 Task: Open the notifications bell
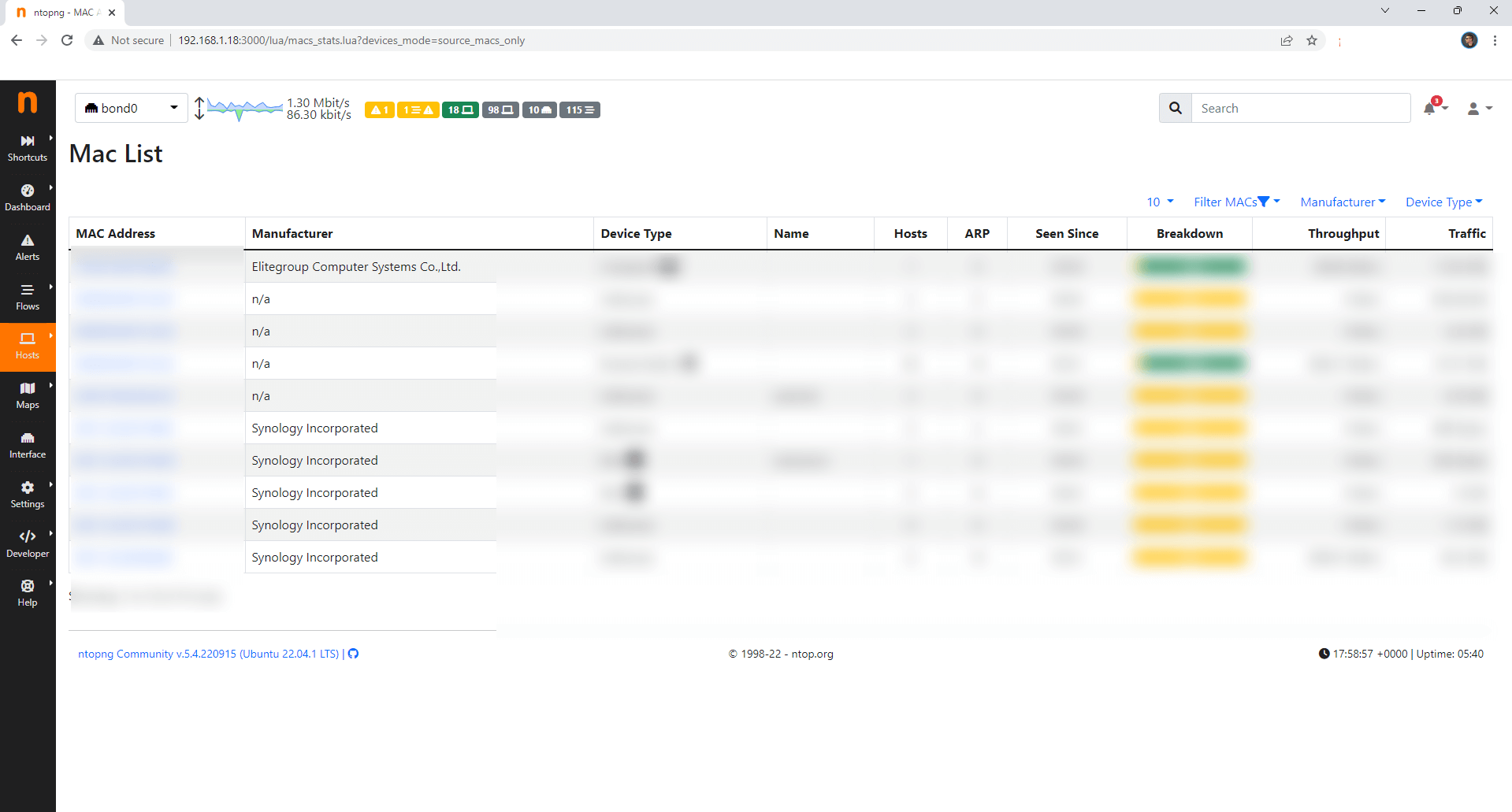coord(1434,108)
